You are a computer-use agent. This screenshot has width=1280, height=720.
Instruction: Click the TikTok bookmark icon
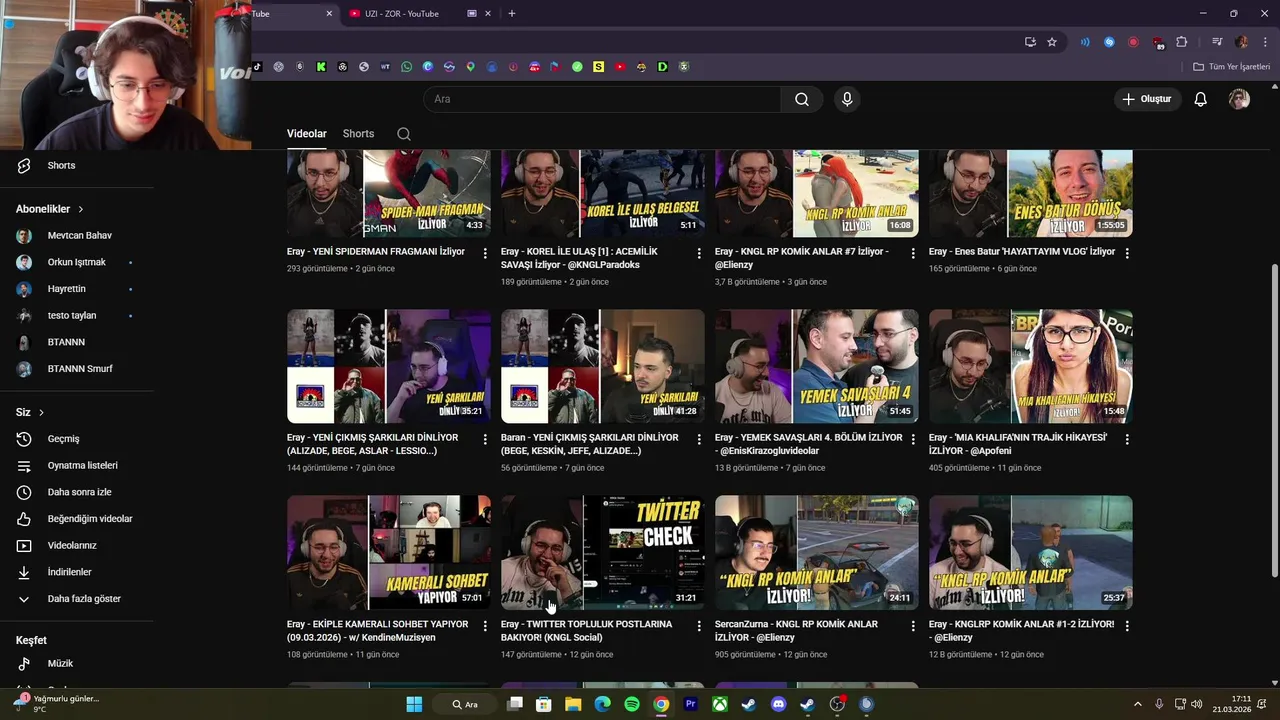(257, 67)
